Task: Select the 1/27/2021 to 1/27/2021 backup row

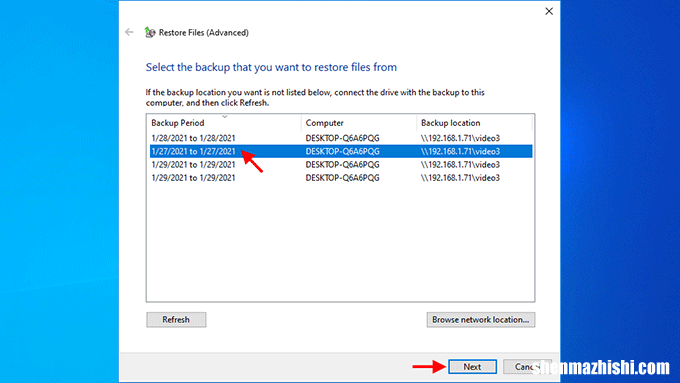Action: pyautogui.click(x=341, y=151)
